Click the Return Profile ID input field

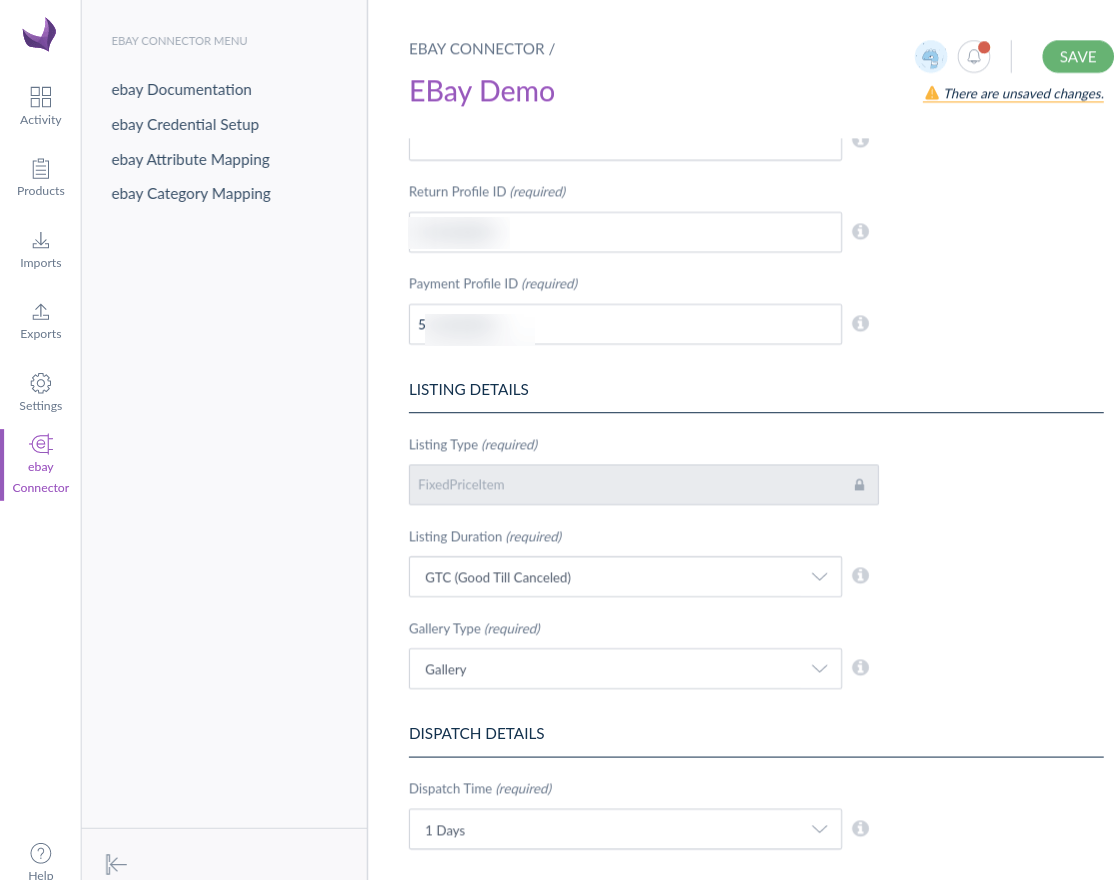pos(625,232)
